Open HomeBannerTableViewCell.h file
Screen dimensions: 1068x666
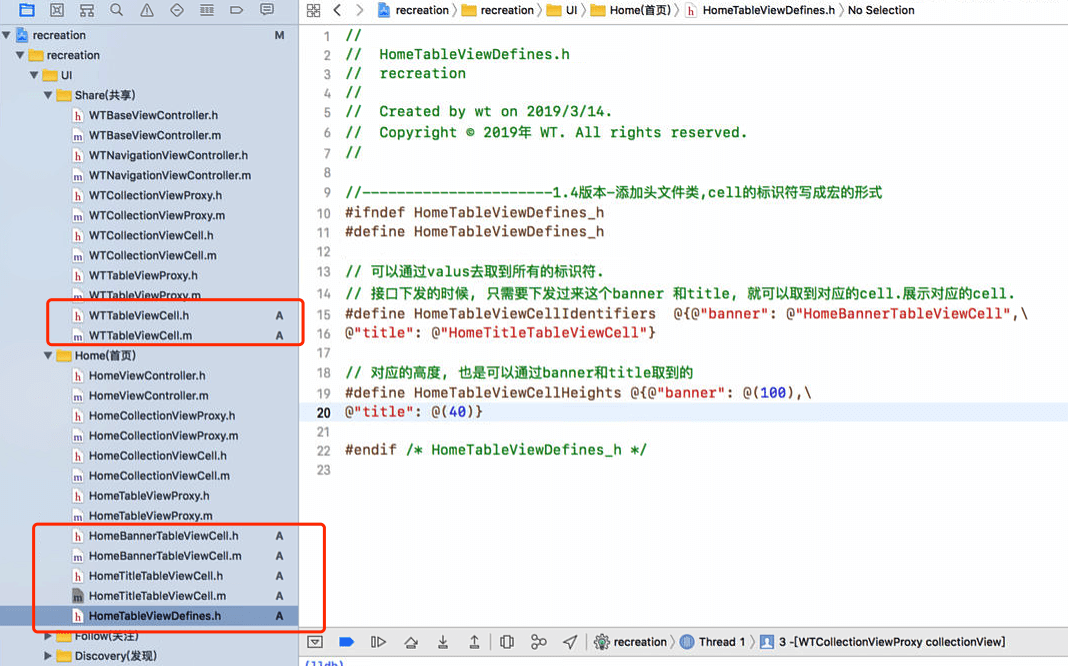(x=163, y=535)
